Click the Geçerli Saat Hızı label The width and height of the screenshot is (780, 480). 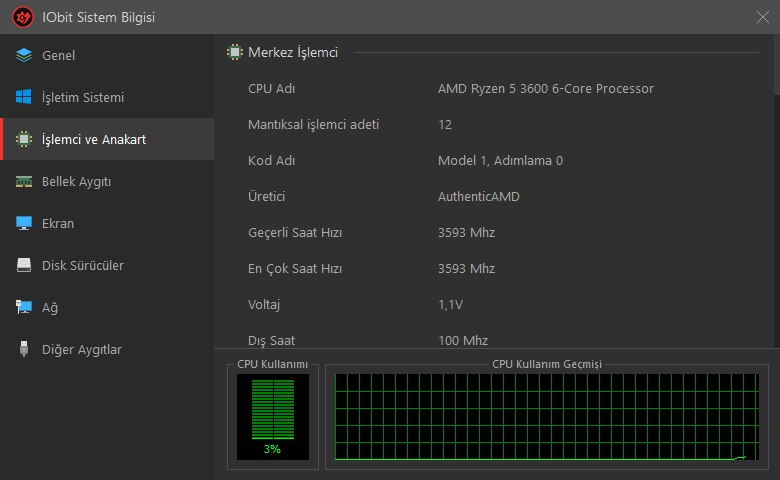click(x=294, y=233)
